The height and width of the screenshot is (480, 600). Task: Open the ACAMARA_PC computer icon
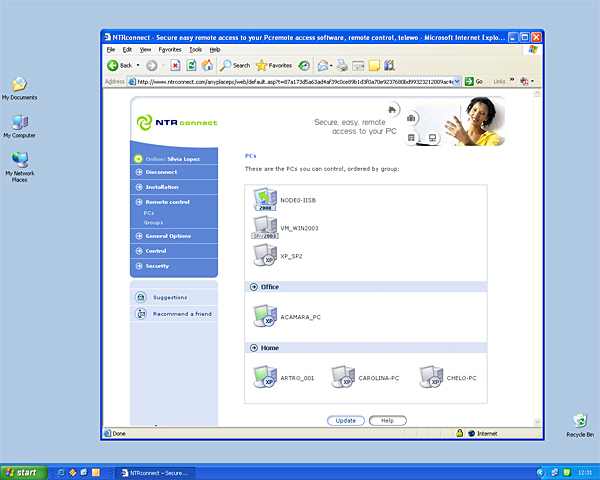tap(265, 316)
